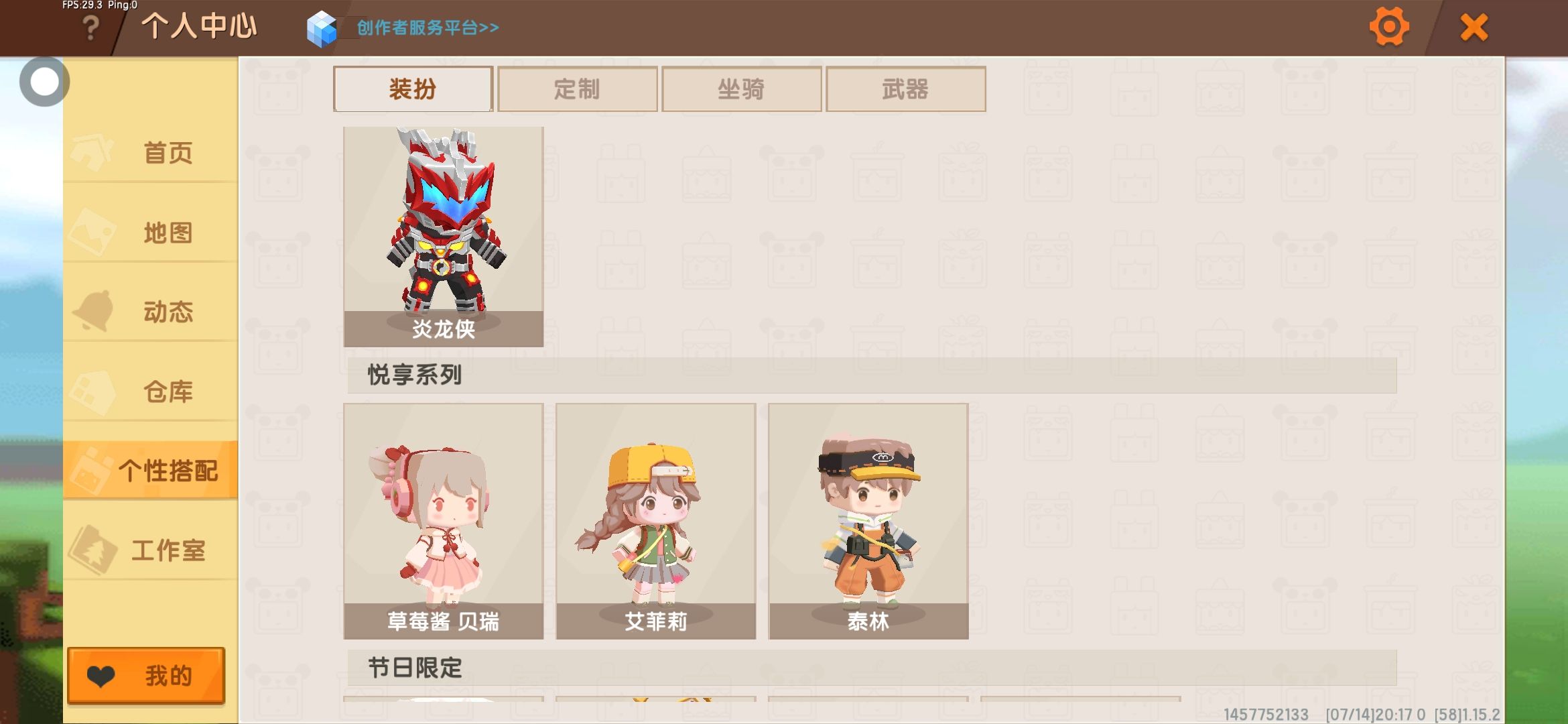Viewport: 1568px width, 724px height.
Task: Choose the 艾菲莉 character skin
Action: click(x=656, y=521)
